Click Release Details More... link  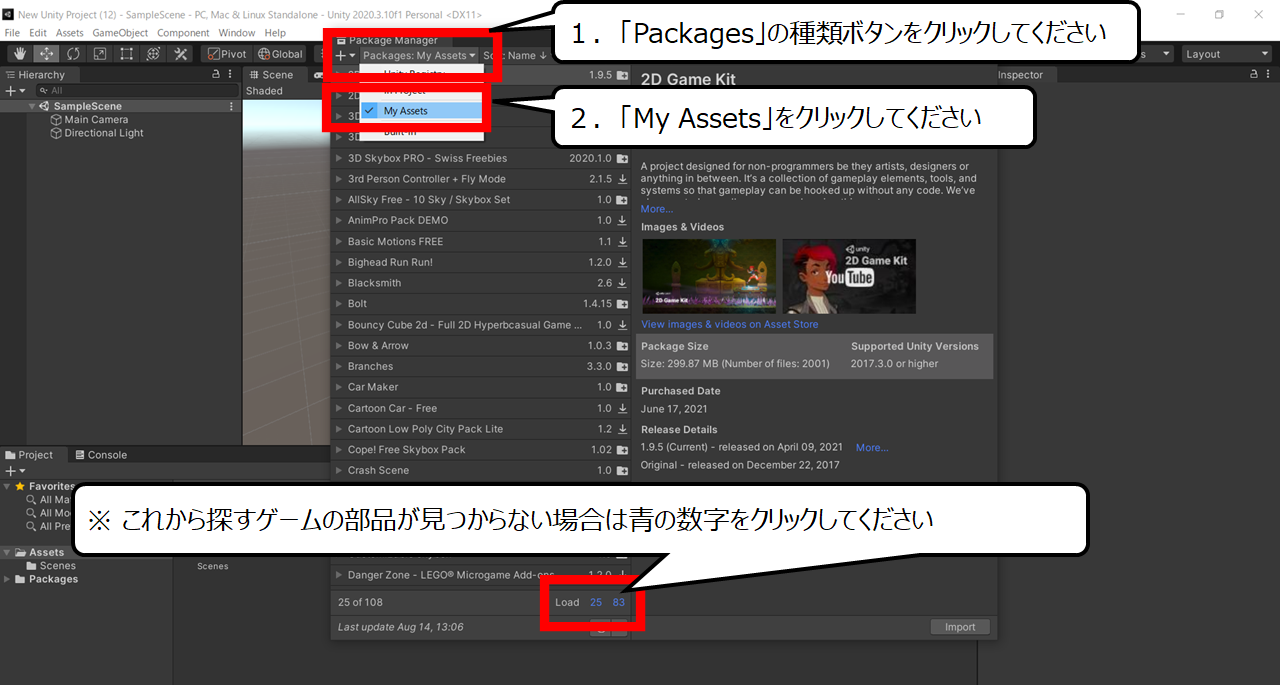872,447
